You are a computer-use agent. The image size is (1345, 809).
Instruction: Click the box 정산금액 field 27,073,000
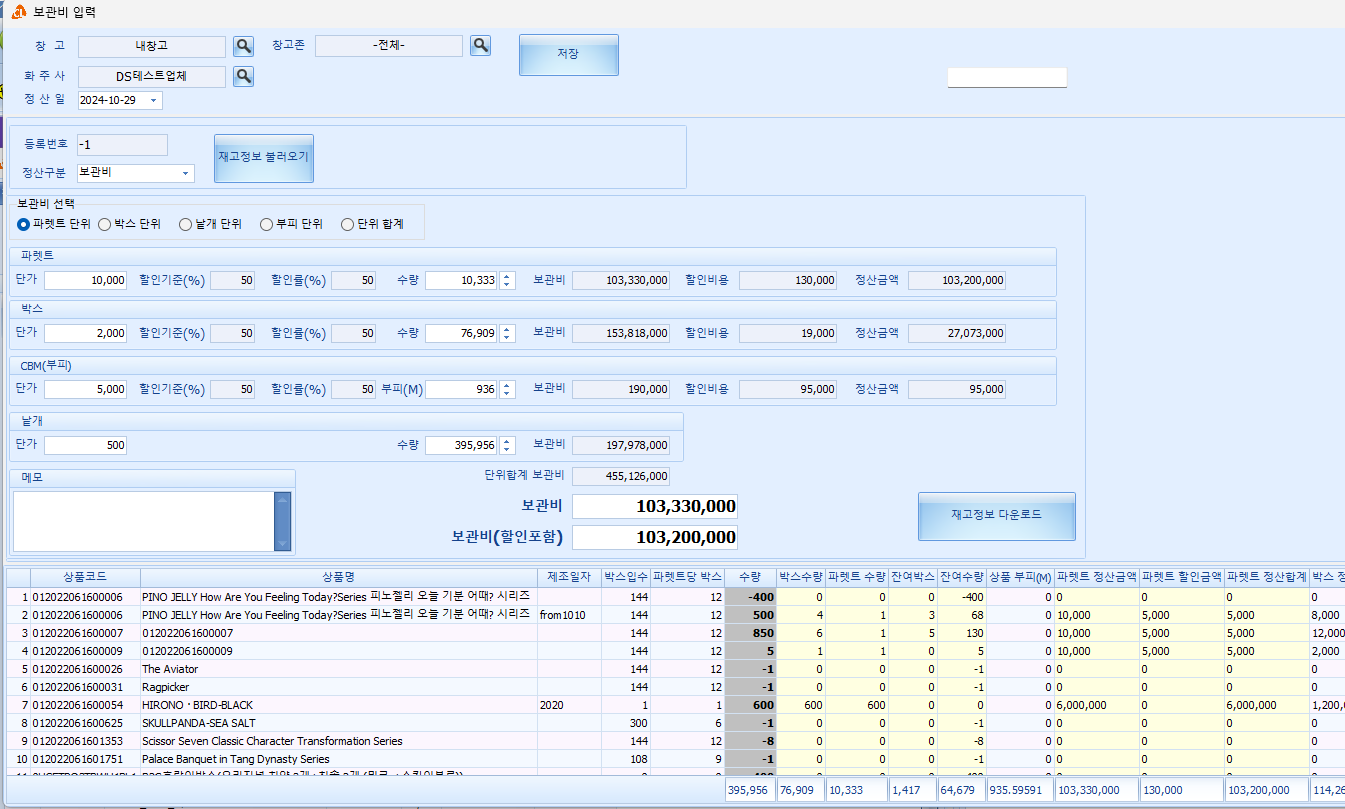tap(957, 333)
